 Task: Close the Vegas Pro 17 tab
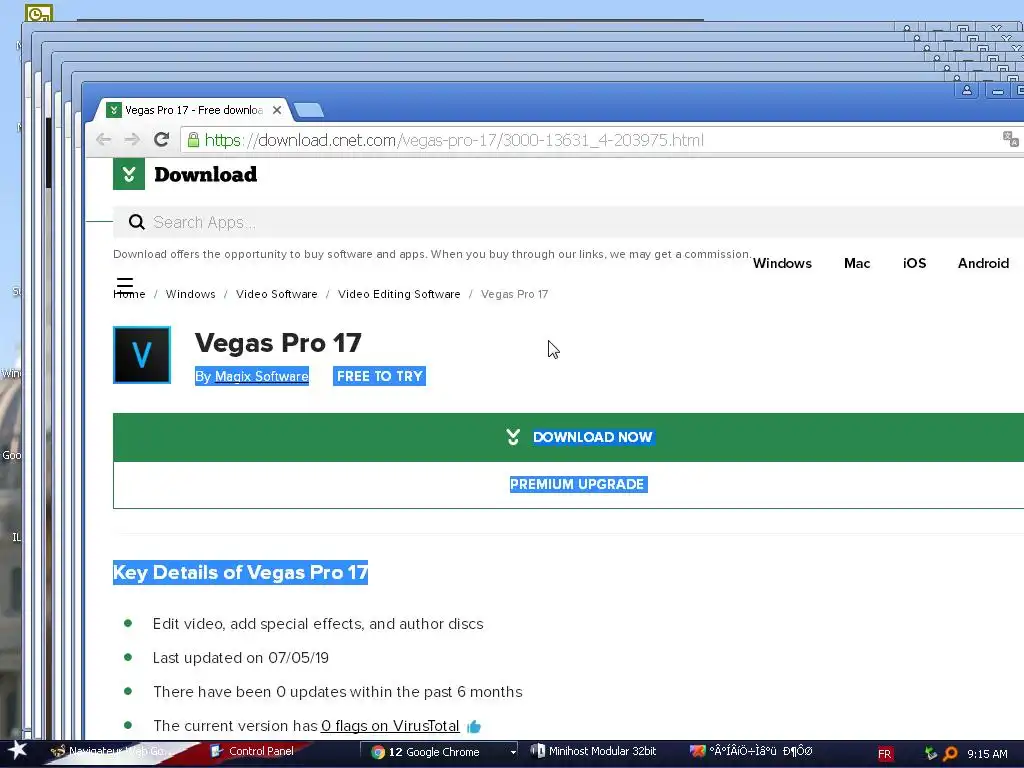tap(277, 110)
